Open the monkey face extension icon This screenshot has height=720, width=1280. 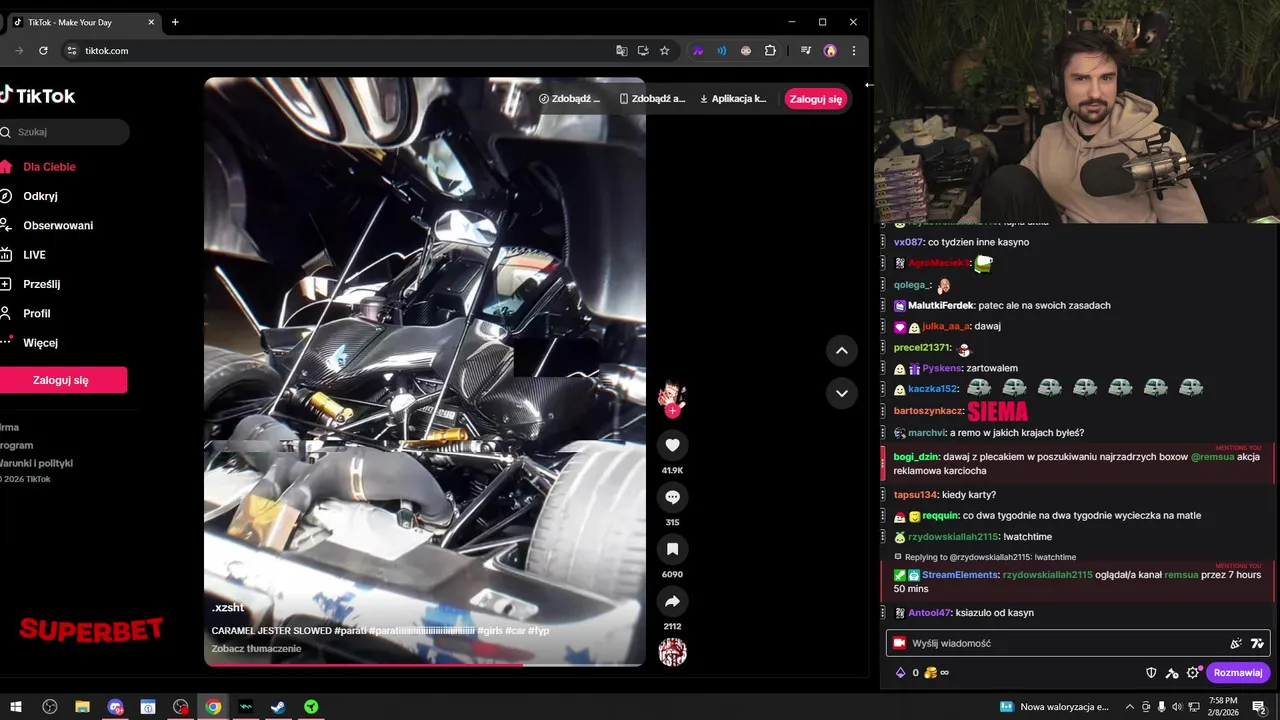click(x=746, y=50)
